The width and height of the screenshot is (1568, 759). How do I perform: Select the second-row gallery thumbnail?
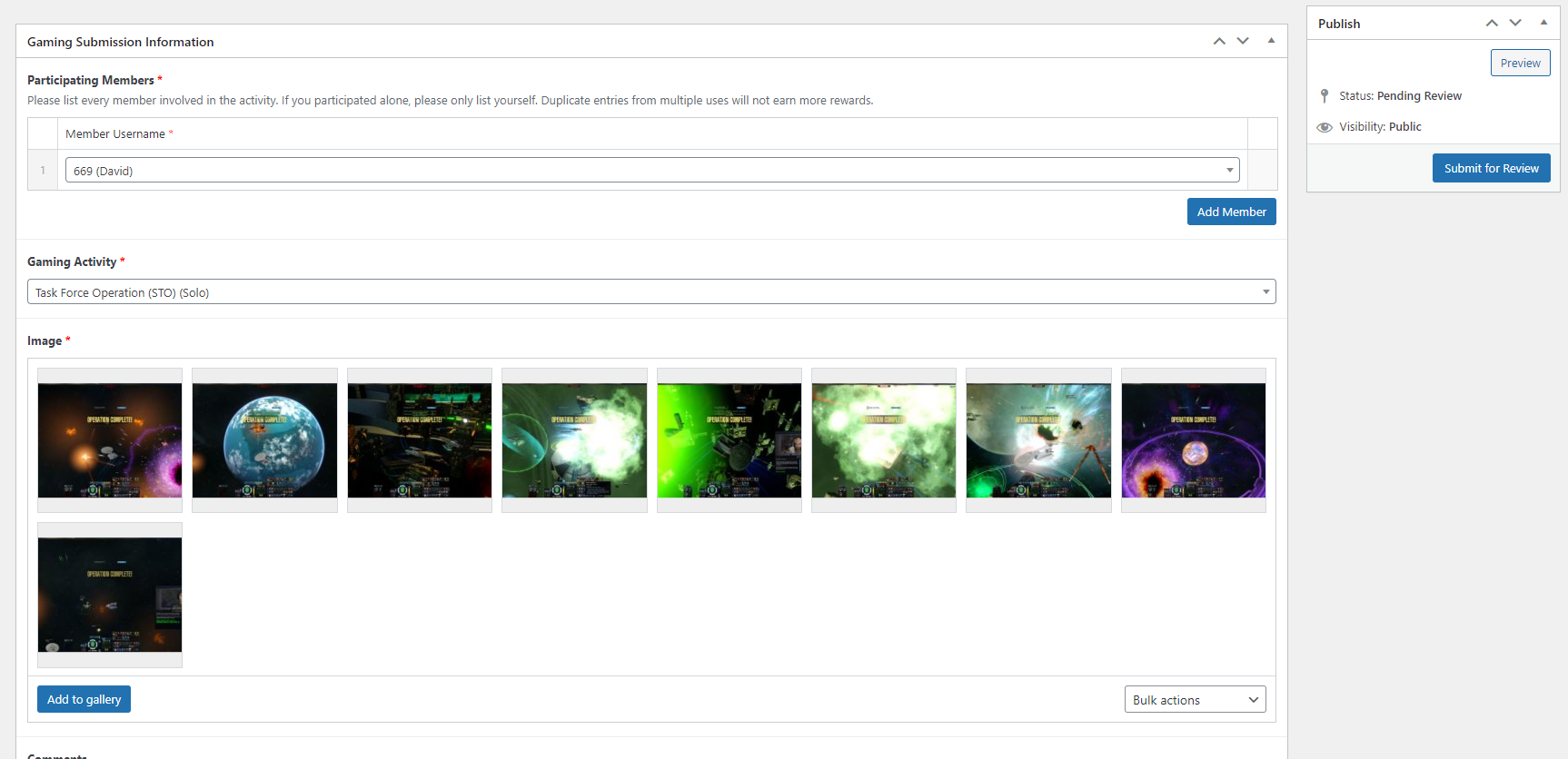110,595
